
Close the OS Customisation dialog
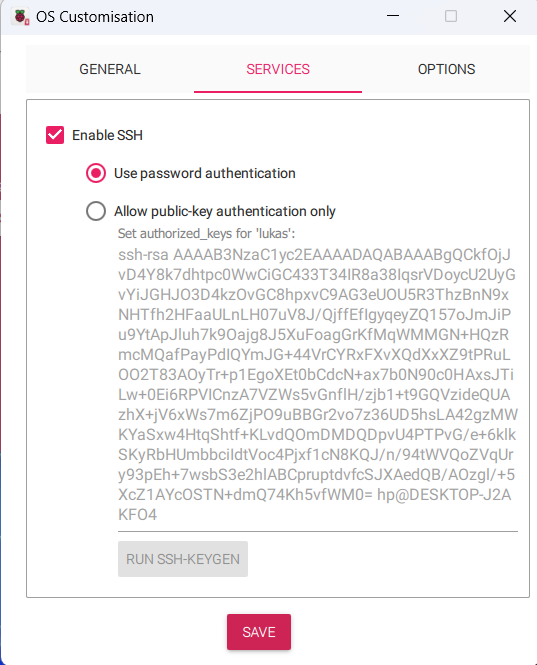509,16
